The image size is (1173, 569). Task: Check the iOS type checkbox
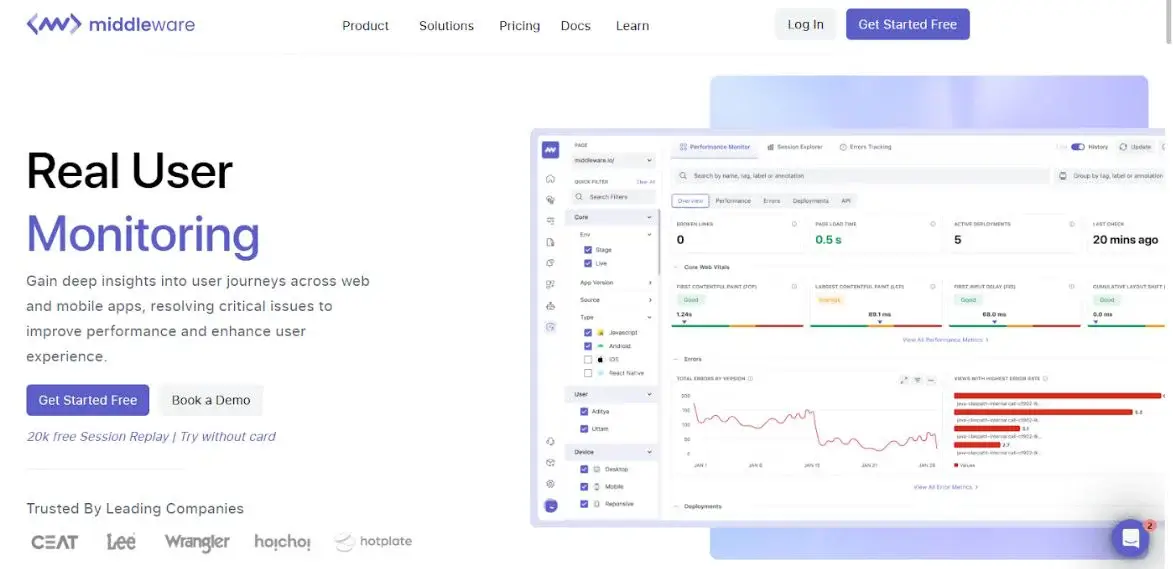588,360
